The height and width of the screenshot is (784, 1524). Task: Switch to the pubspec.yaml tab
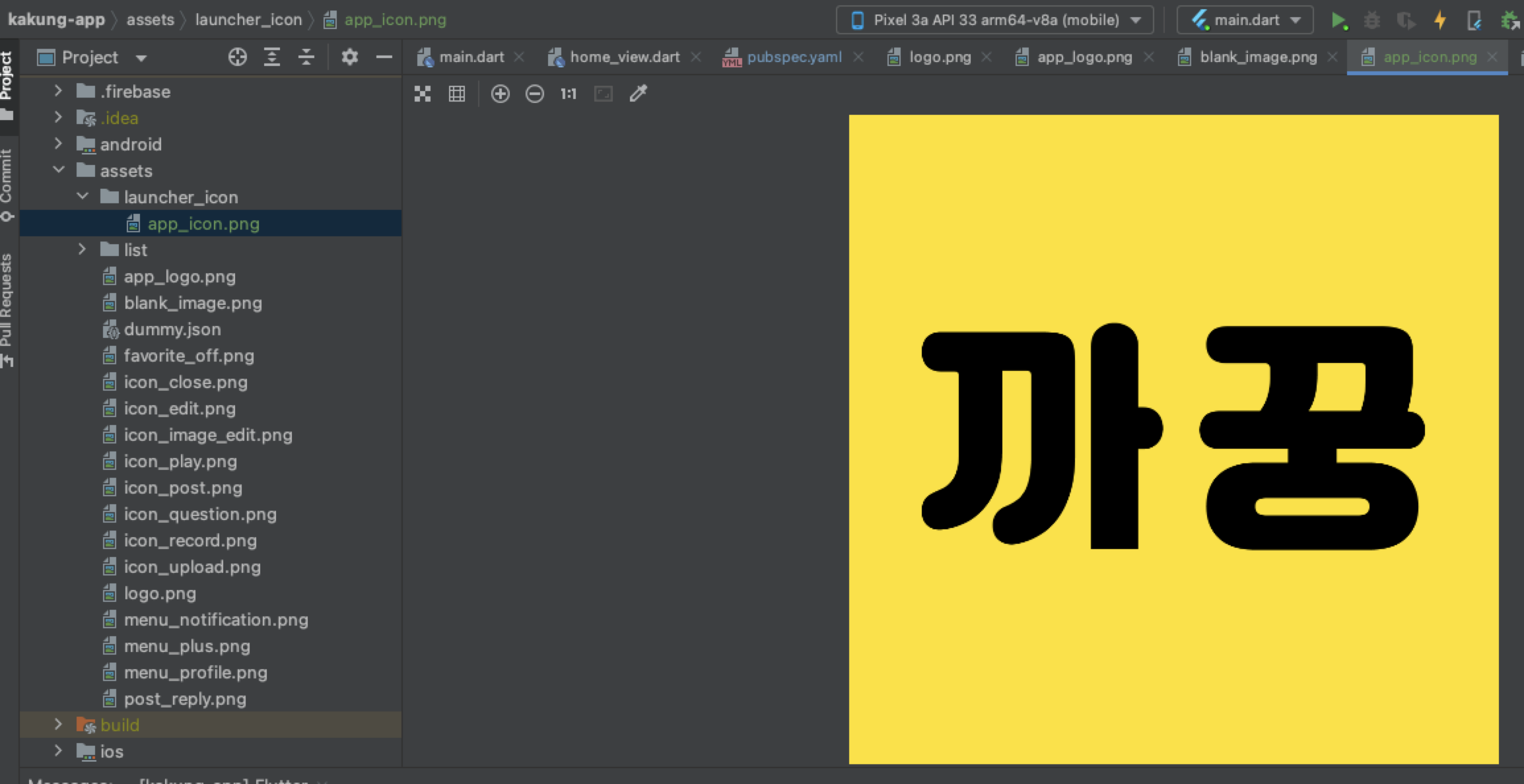(x=794, y=57)
